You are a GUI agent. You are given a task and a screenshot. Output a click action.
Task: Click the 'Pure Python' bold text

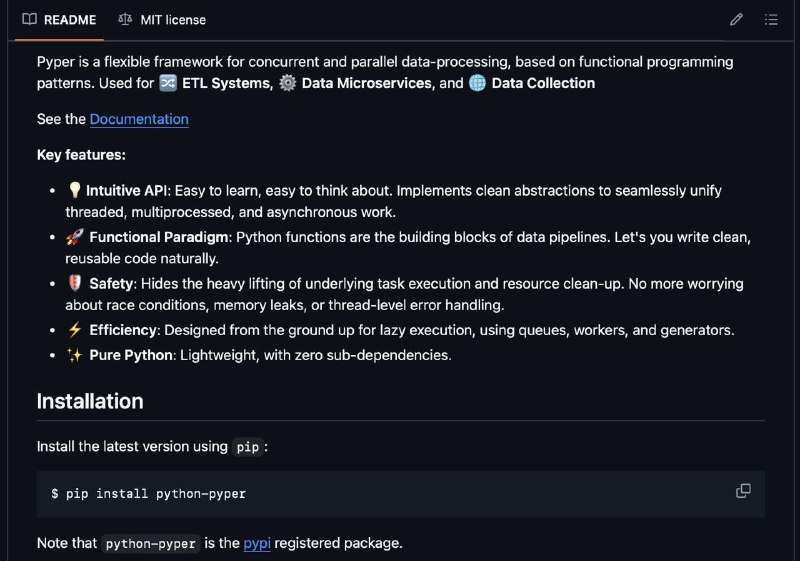(x=131, y=355)
